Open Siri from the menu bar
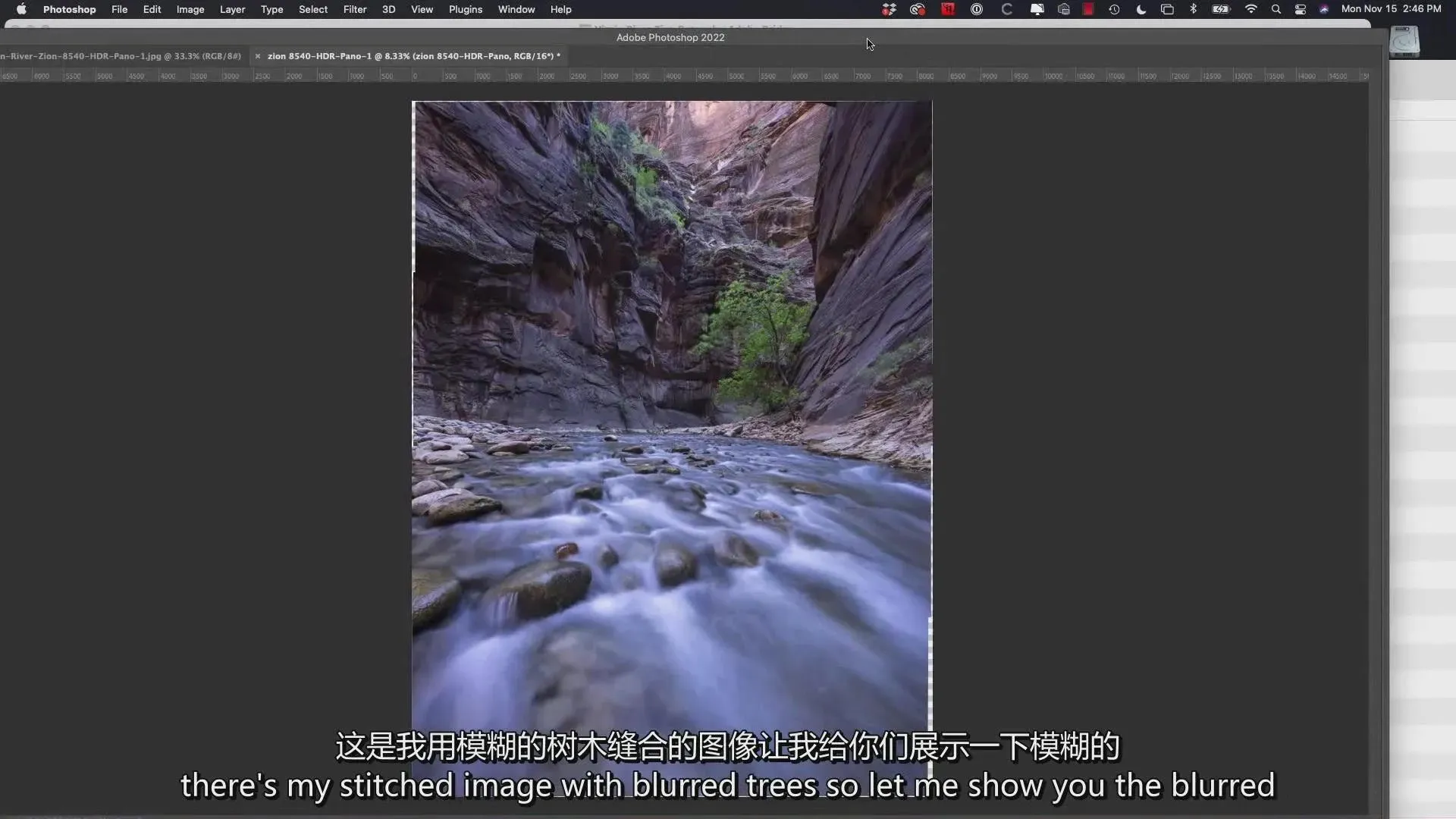The width and height of the screenshot is (1456, 819). click(1324, 9)
